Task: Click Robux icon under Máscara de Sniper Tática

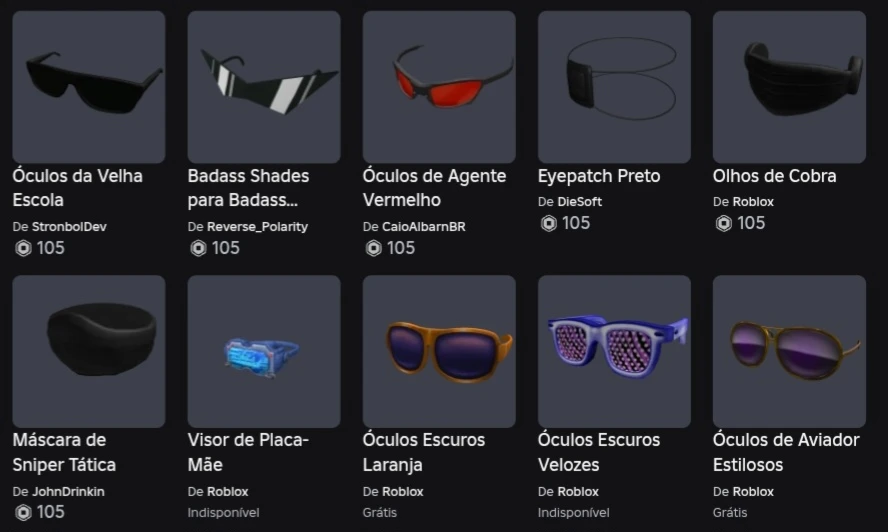Action: click(x=23, y=512)
